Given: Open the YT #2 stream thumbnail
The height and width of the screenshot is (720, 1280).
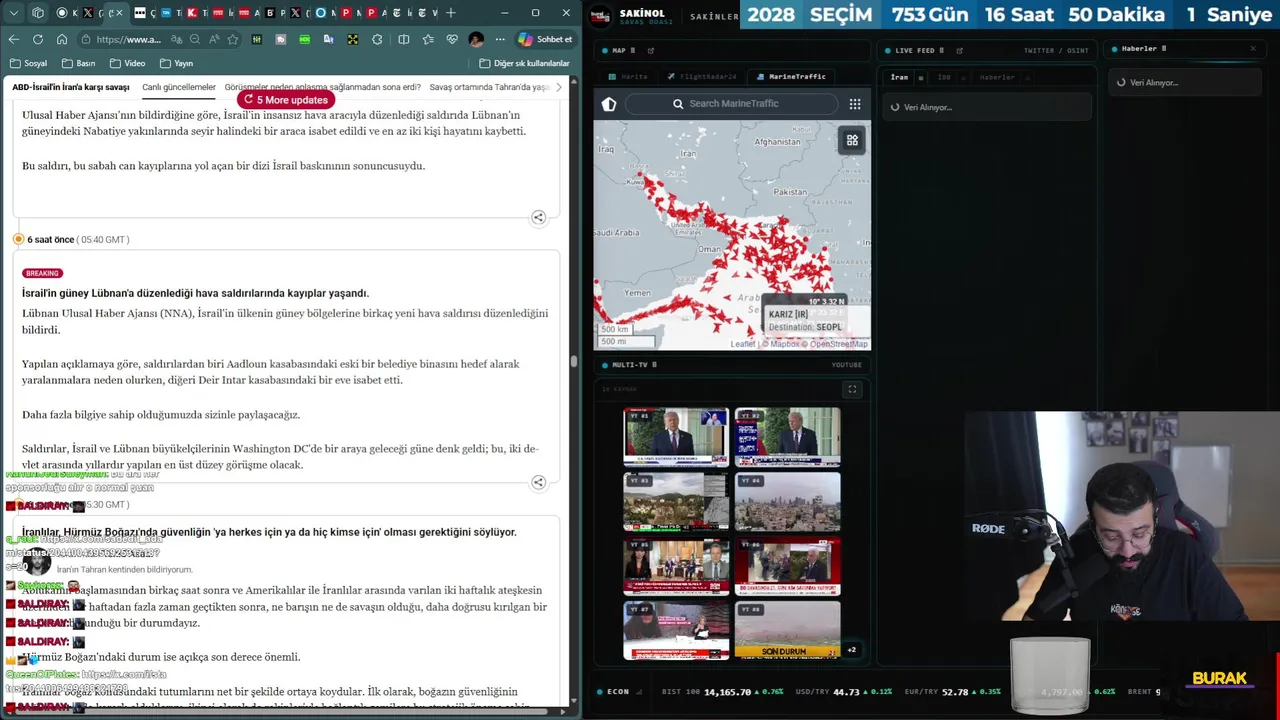Looking at the screenshot, I should 787,436.
